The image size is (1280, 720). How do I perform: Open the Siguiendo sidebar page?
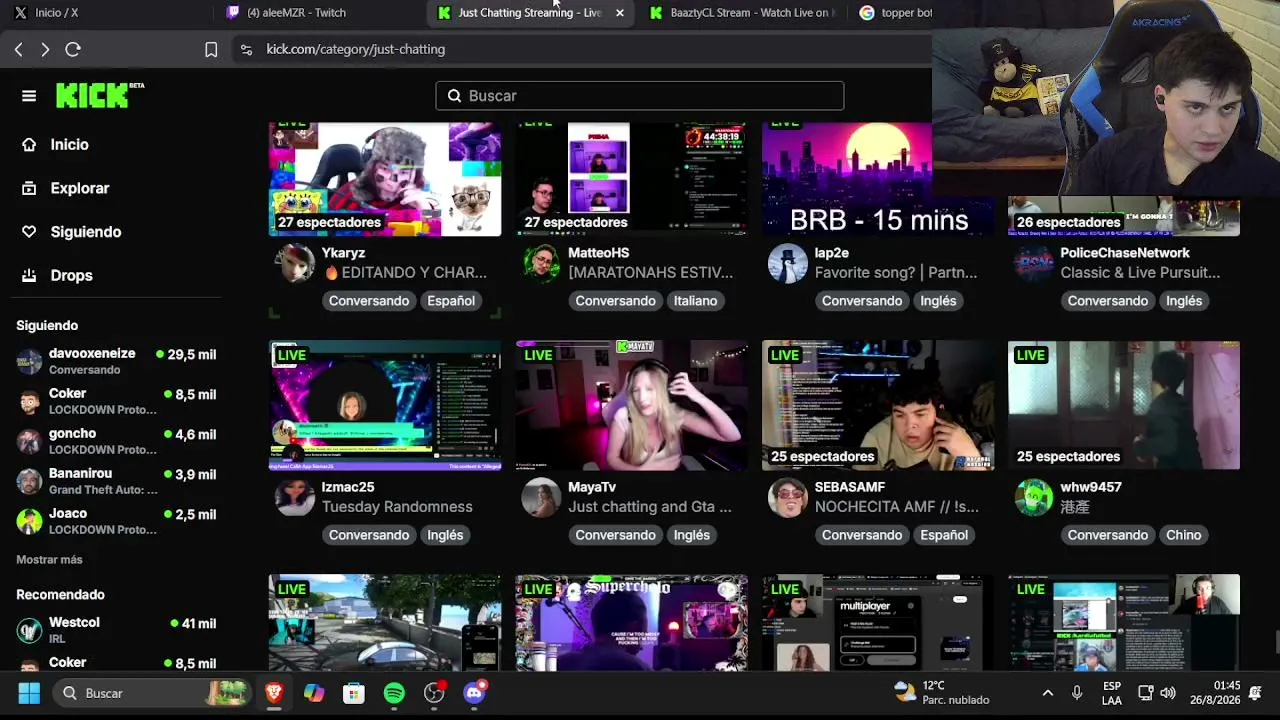[x=86, y=232]
